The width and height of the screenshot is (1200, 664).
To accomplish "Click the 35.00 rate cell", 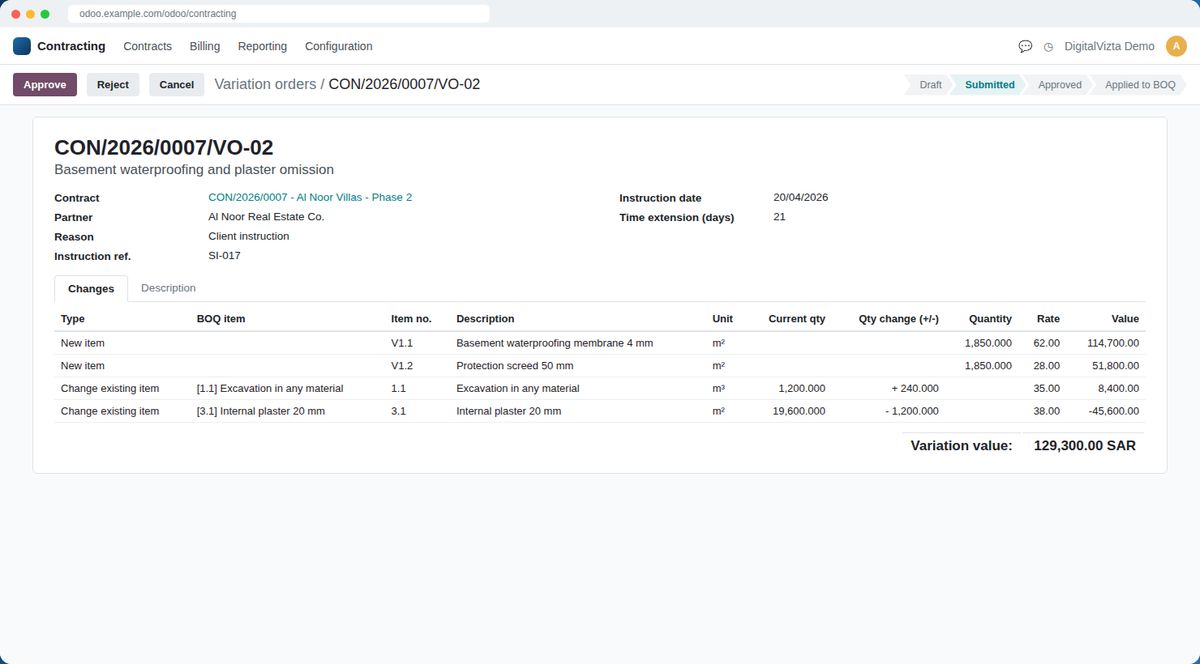I will 1047,388.
